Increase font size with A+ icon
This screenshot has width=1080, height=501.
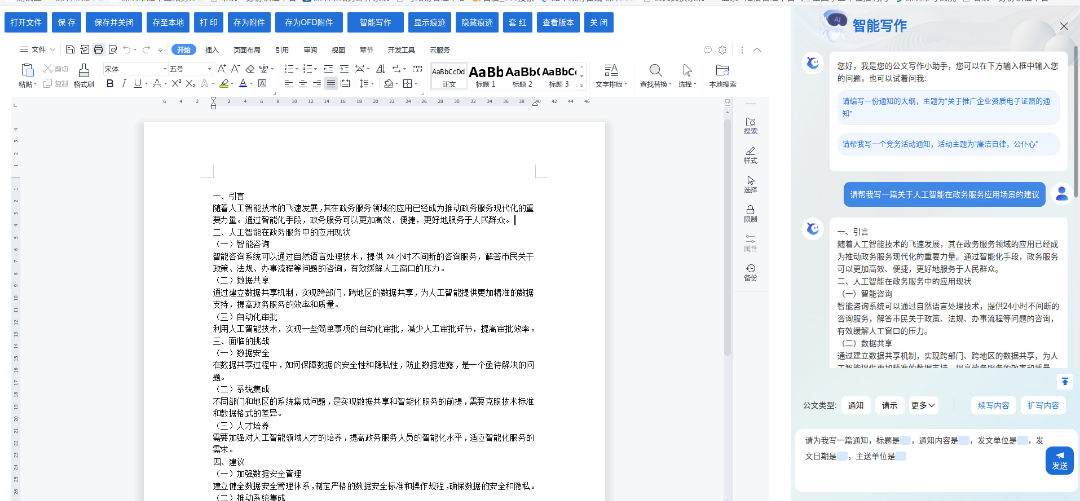pos(221,69)
